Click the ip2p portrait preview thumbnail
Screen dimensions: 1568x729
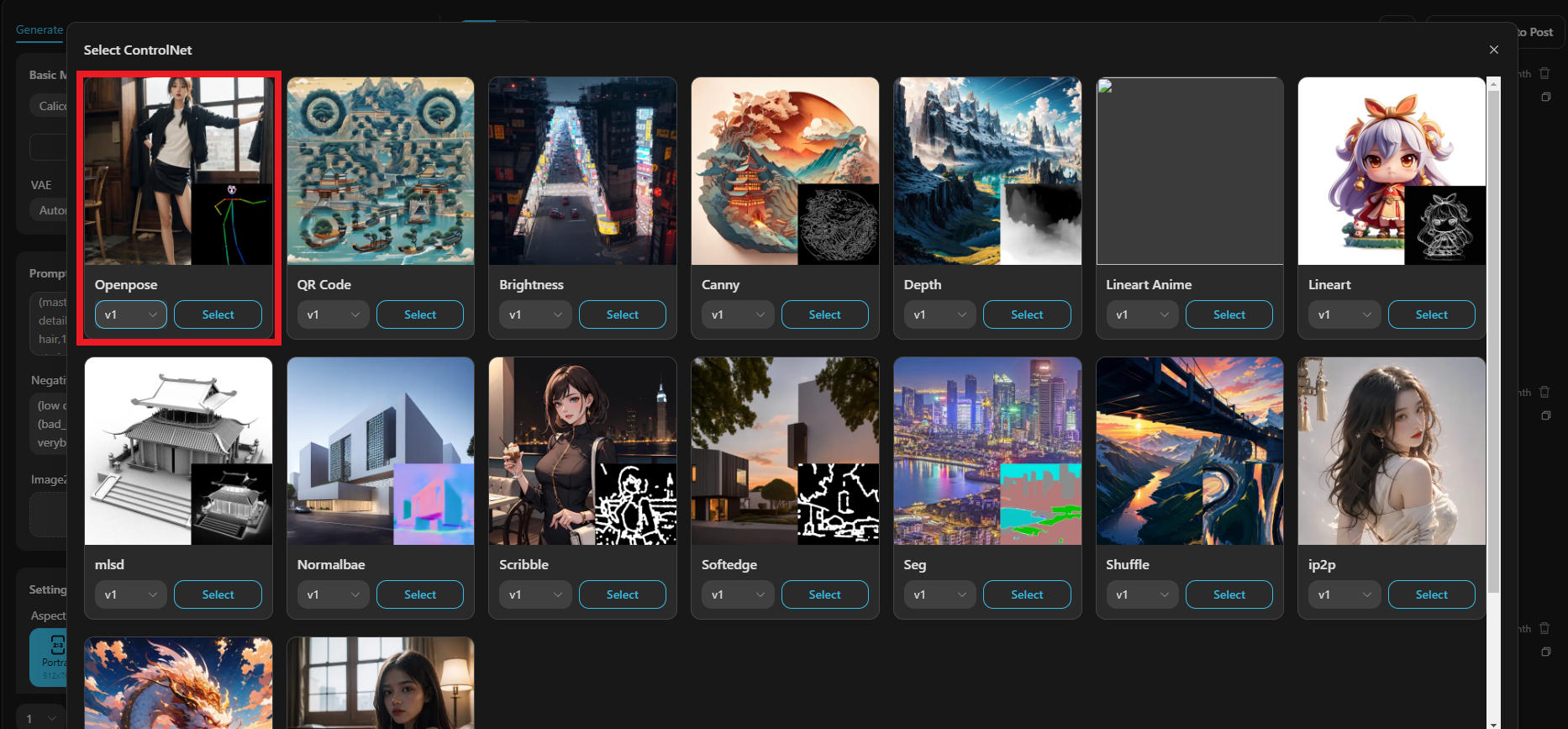point(1391,451)
